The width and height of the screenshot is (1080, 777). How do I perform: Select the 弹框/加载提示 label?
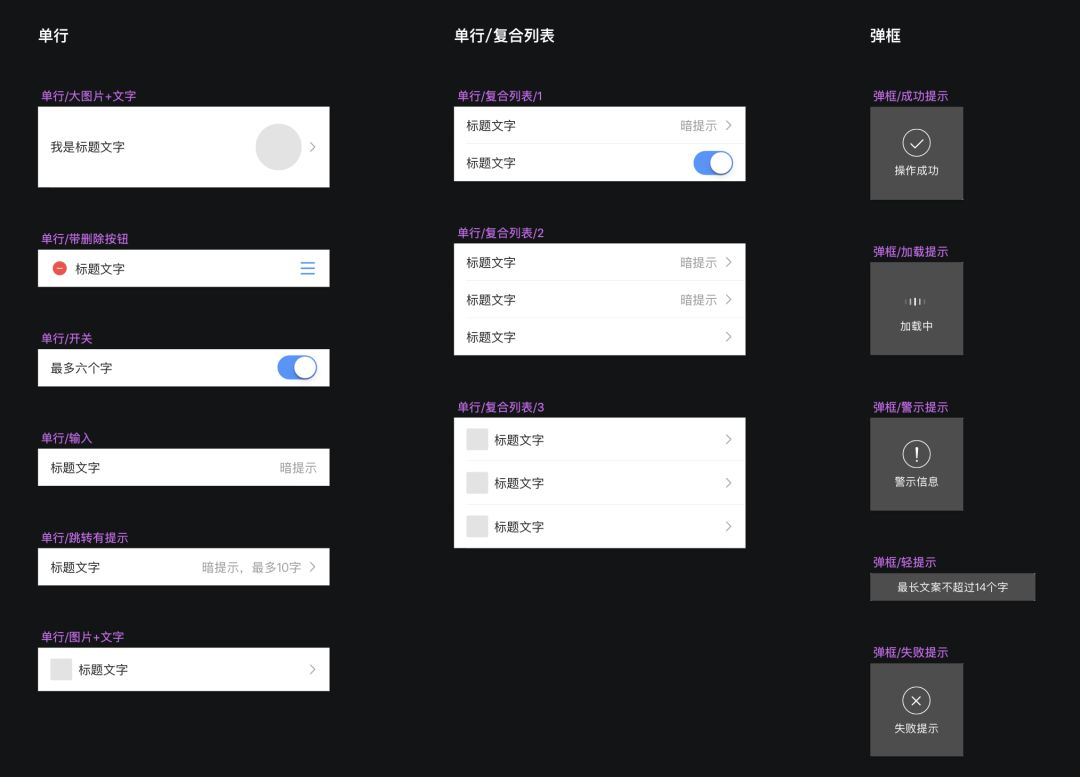point(911,251)
